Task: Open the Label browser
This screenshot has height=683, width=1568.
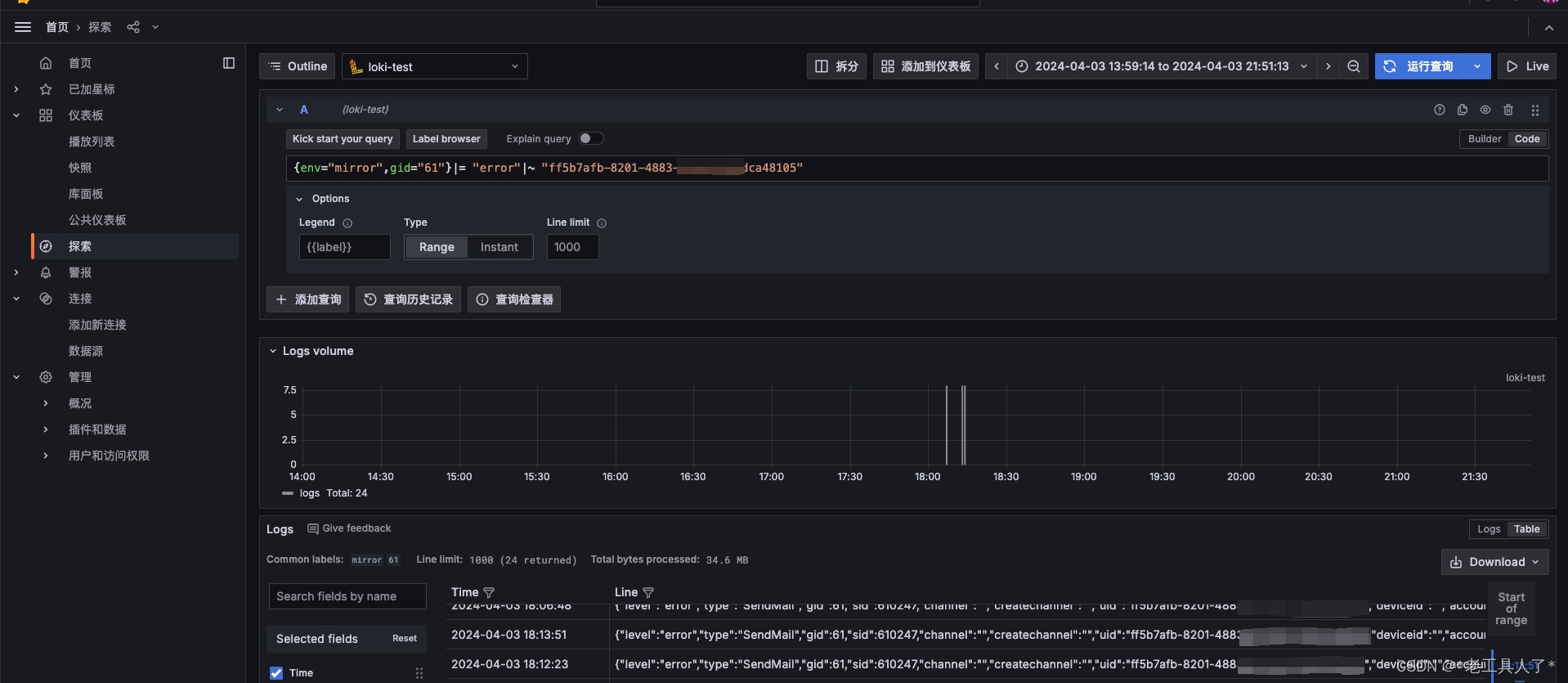Action: pyautogui.click(x=446, y=139)
